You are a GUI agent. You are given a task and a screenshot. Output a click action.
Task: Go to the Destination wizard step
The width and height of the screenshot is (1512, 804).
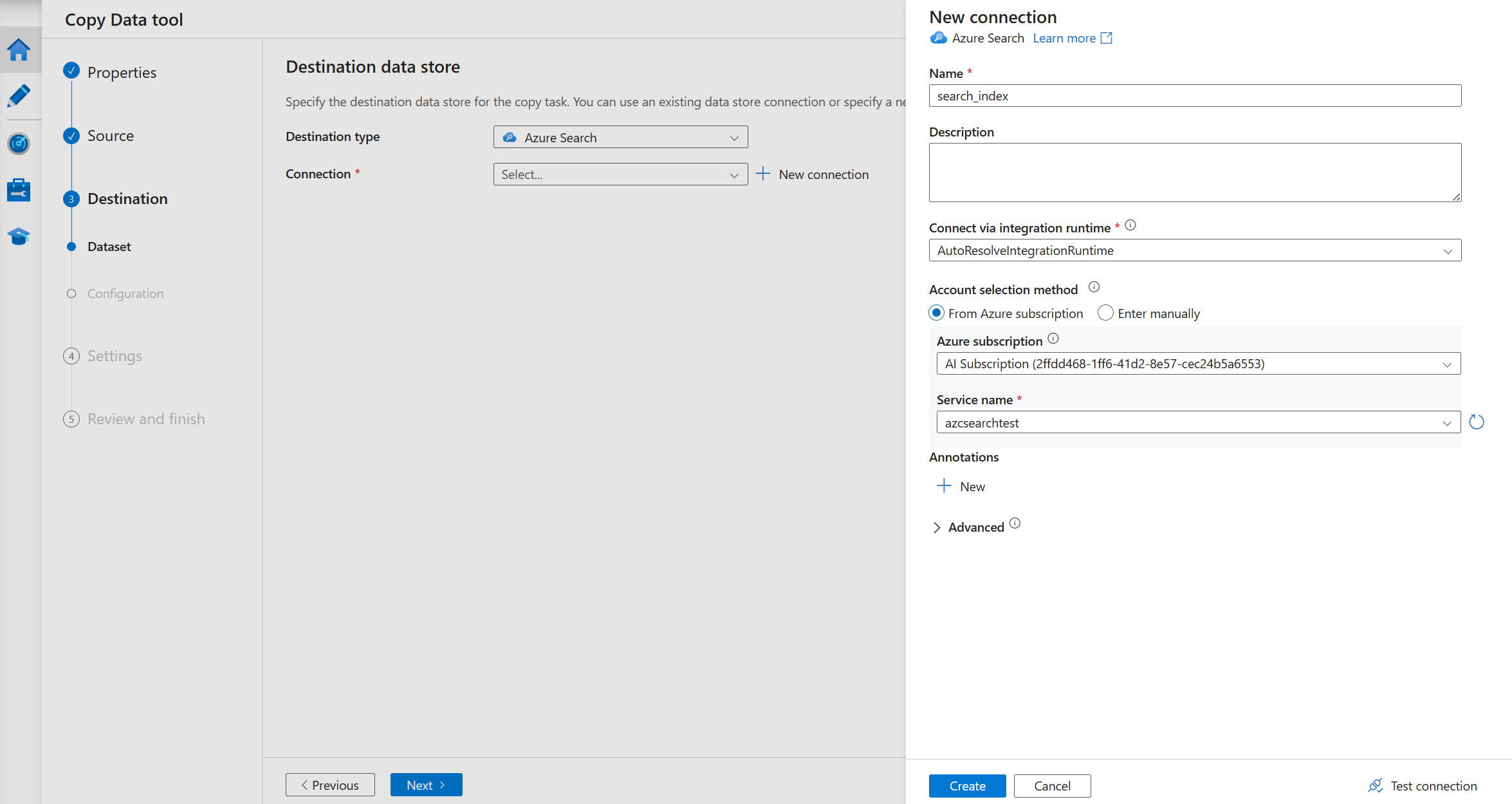127,199
